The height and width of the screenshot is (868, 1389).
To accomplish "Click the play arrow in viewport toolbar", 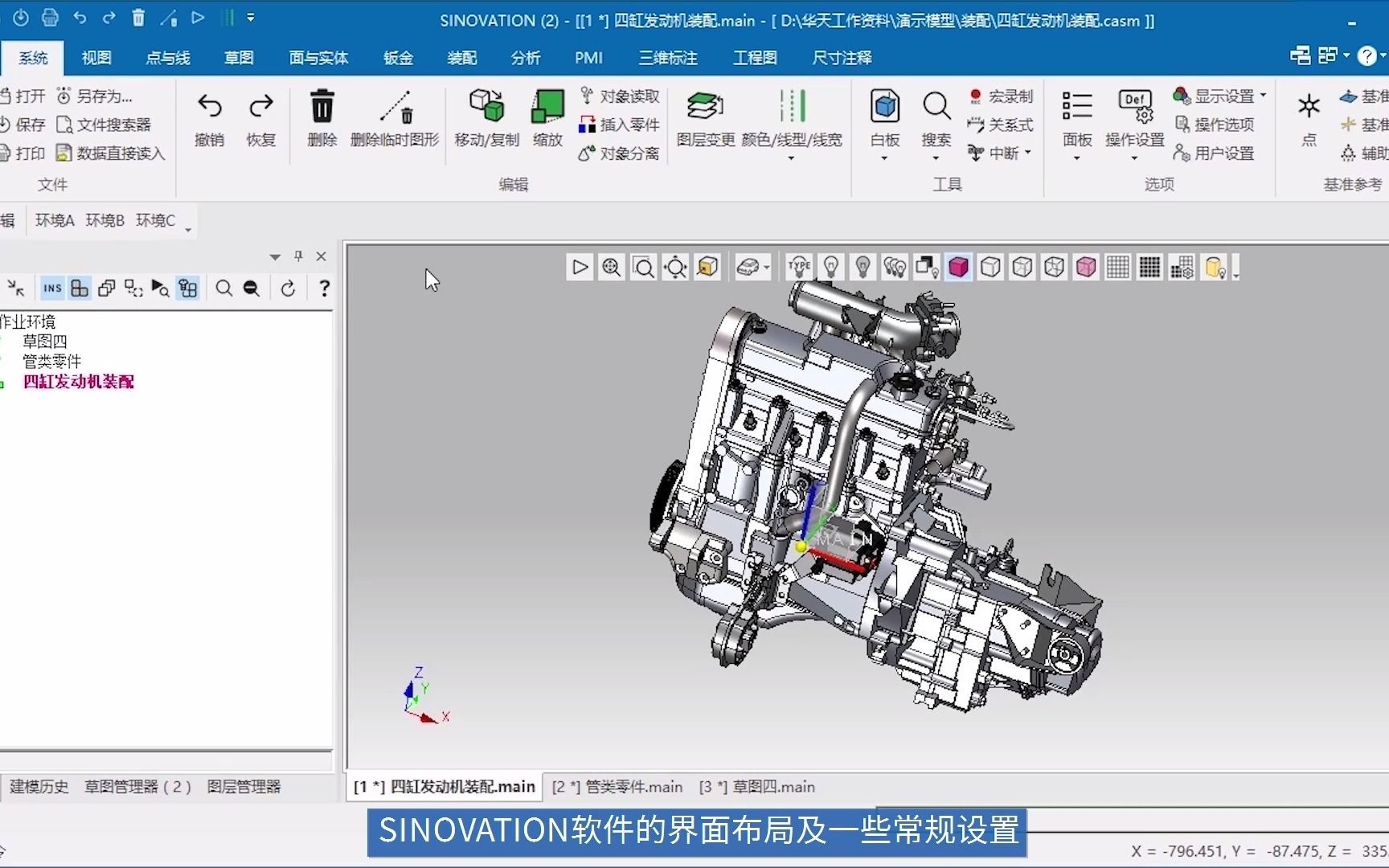I will [580, 267].
